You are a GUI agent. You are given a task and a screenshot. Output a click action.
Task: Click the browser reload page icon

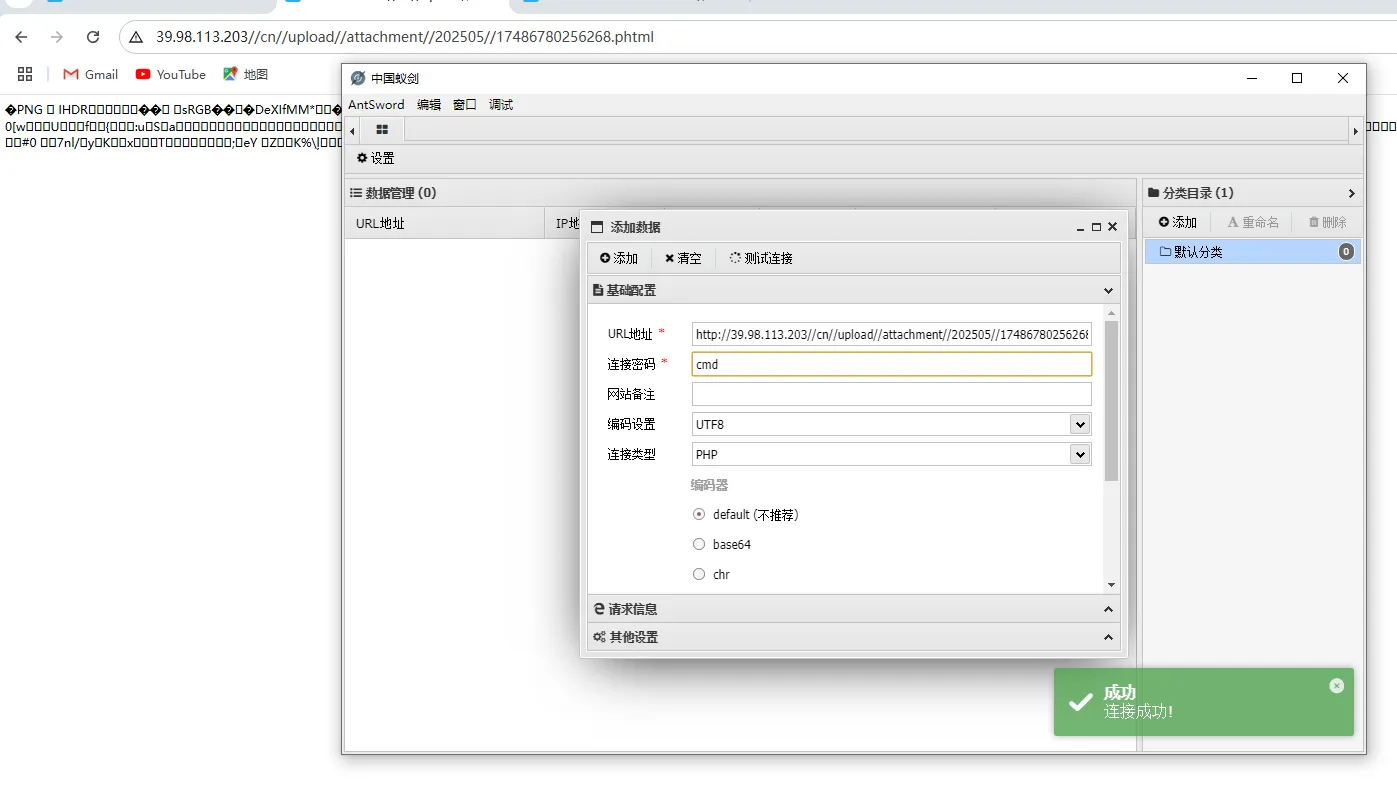[93, 37]
